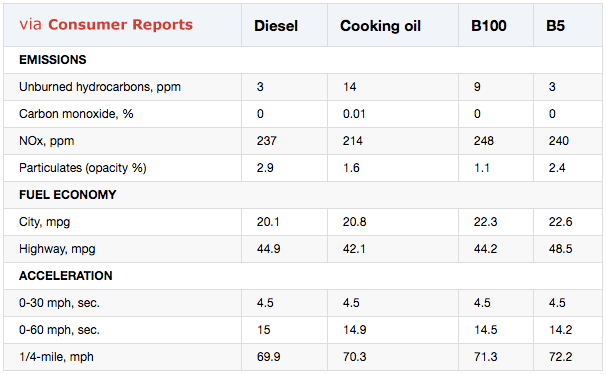Click the 1/4-mile, mph row label

(x=56, y=357)
